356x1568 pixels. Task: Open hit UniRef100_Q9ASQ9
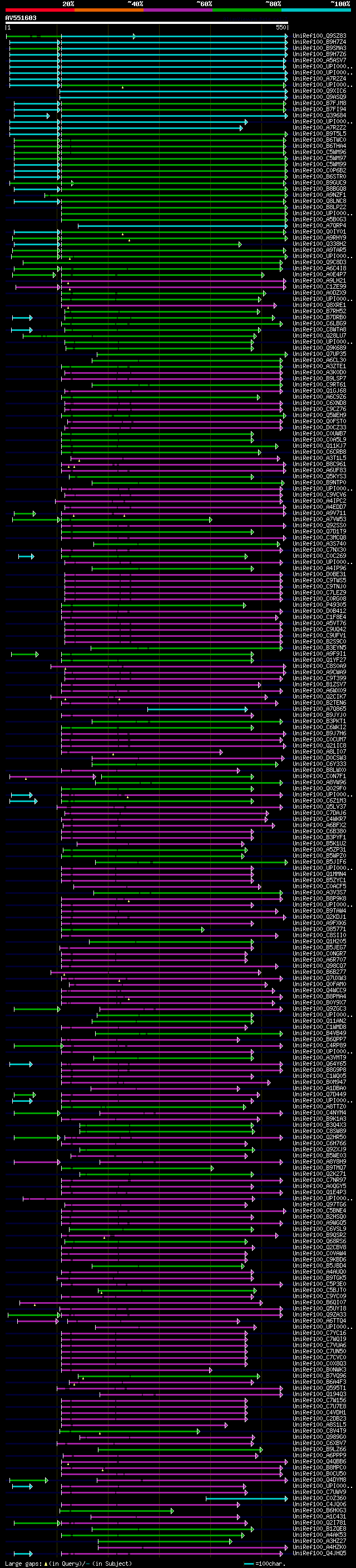(x=319, y=97)
